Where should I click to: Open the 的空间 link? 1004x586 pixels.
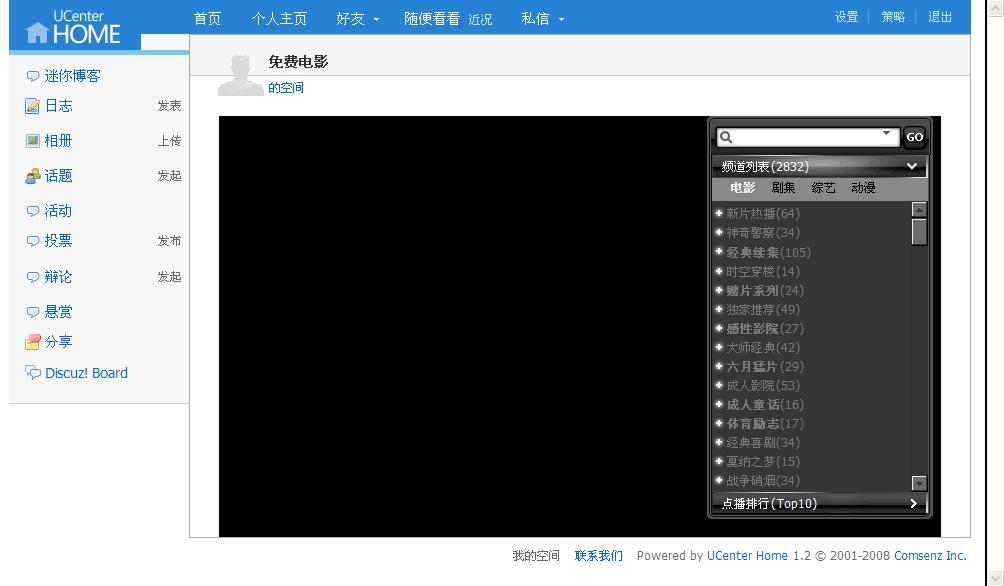[286, 88]
